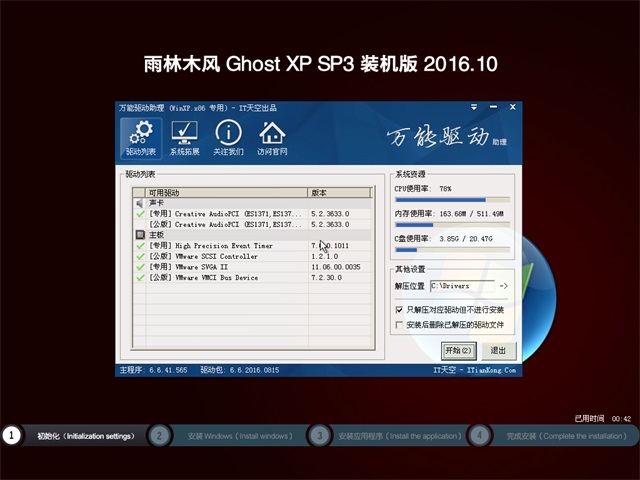640x480 pixels.
Task: Toggle the 主板 motherboard category checkbox
Action: (140, 235)
